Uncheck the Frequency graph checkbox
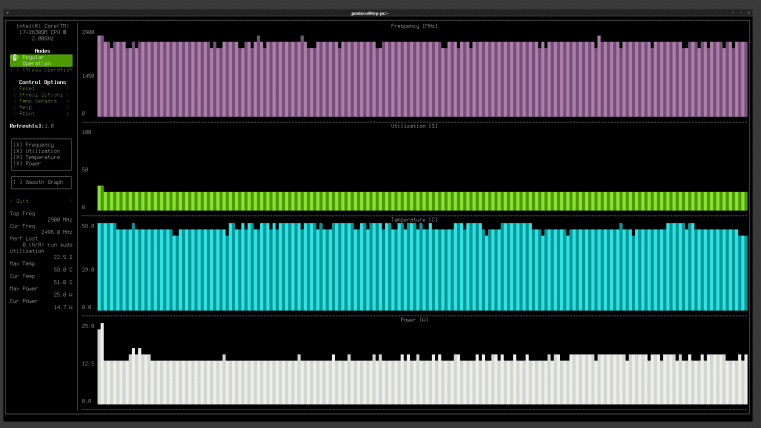 pyautogui.click(x=33, y=145)
